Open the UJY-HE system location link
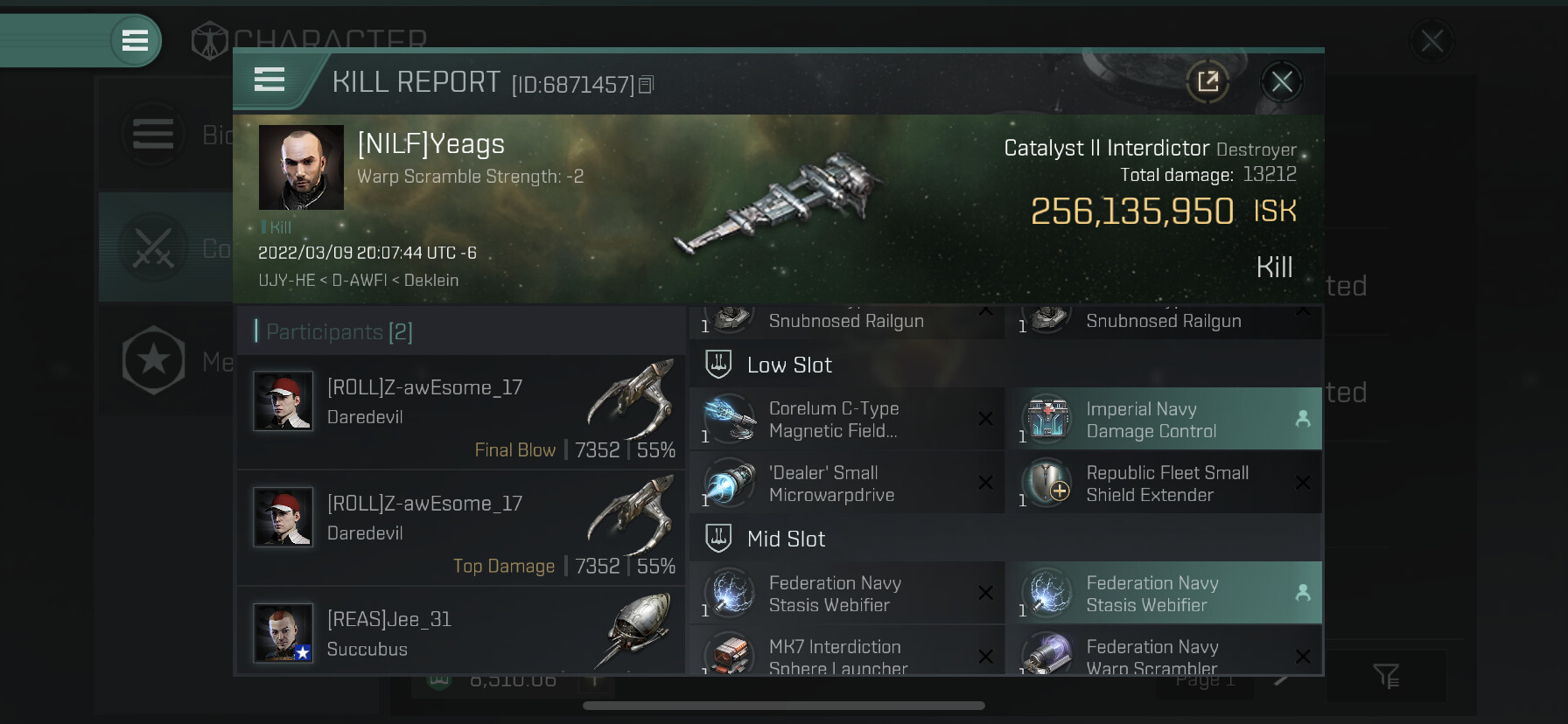Screen dimensions: 1568x724 click(286, 280)
